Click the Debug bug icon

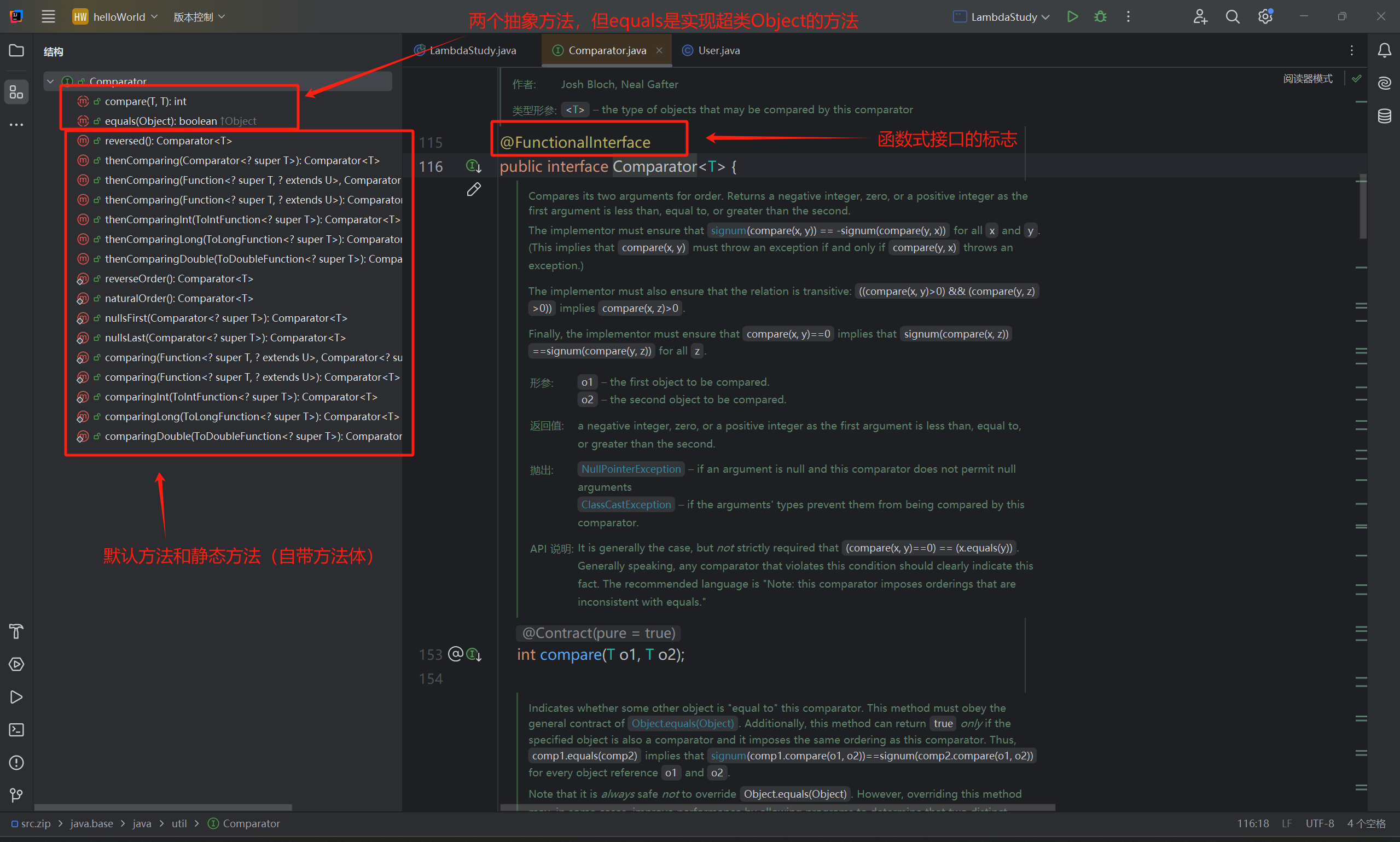[x=1100, y=16]
